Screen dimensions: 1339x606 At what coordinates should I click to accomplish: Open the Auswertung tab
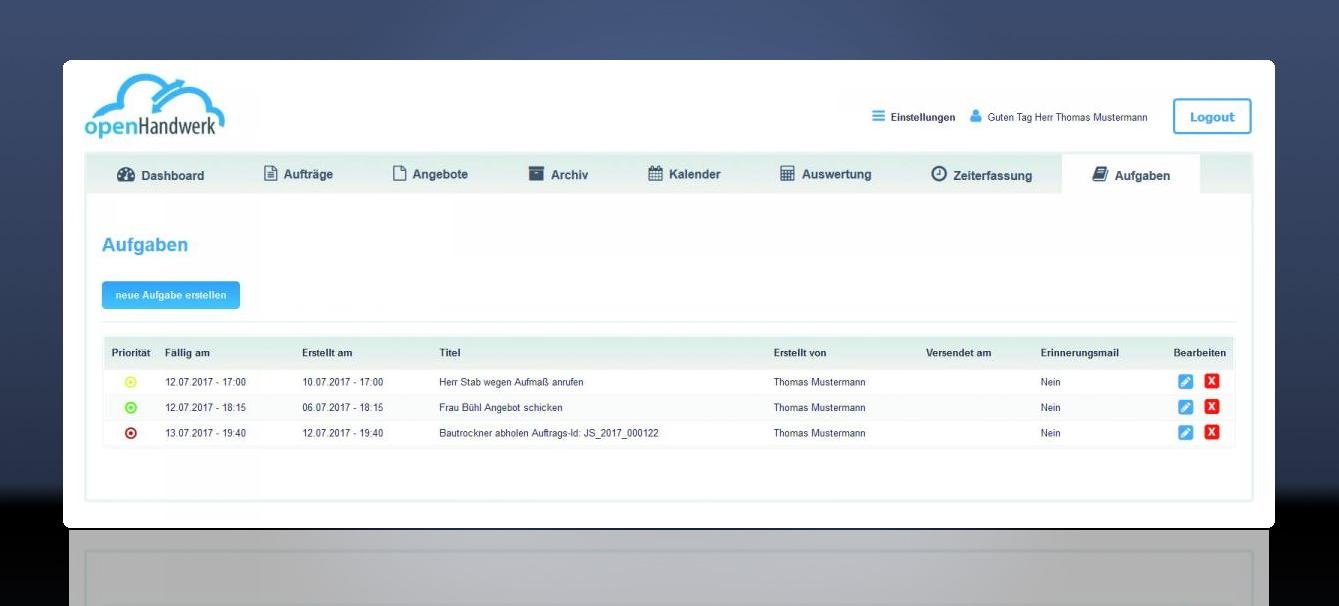tap(826, 174)
